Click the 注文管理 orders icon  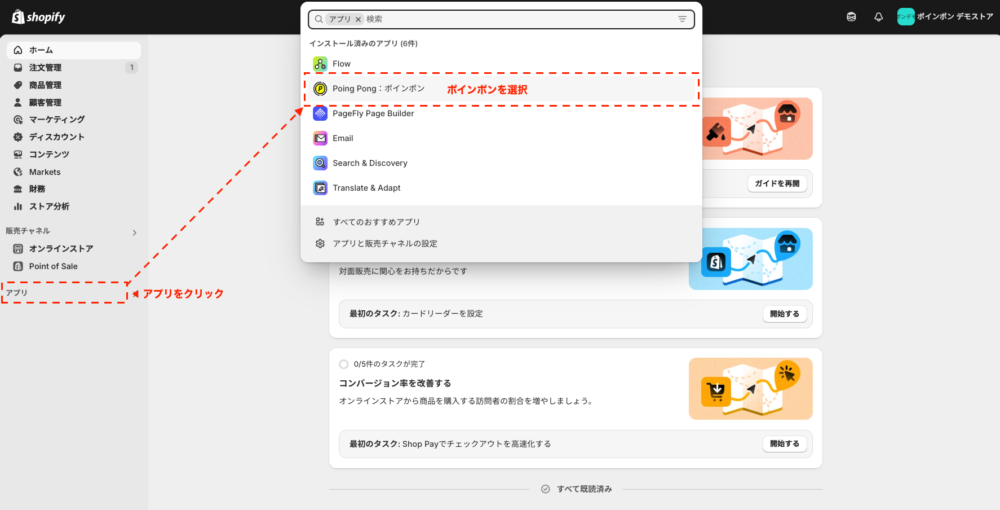(18, 68)
